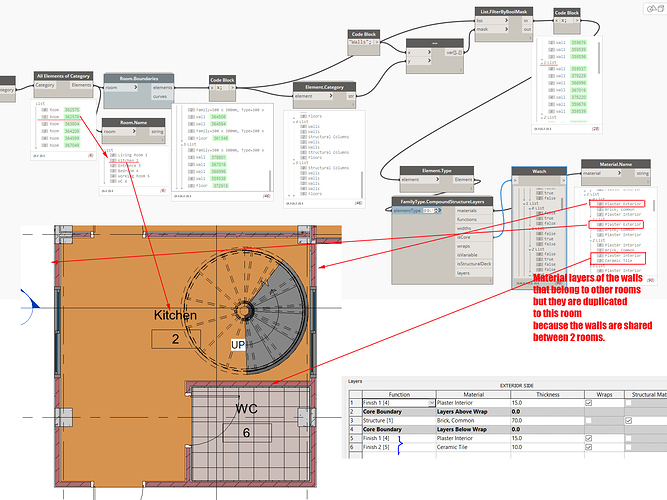The width and height of the screenshot is (667, 500).
Task: Click the Material column header
Action: (473, 394)
